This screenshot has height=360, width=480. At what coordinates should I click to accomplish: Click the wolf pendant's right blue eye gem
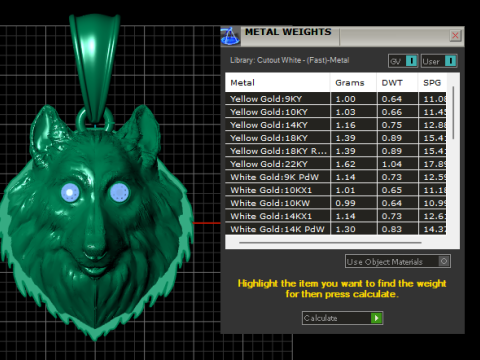(119, 192)
